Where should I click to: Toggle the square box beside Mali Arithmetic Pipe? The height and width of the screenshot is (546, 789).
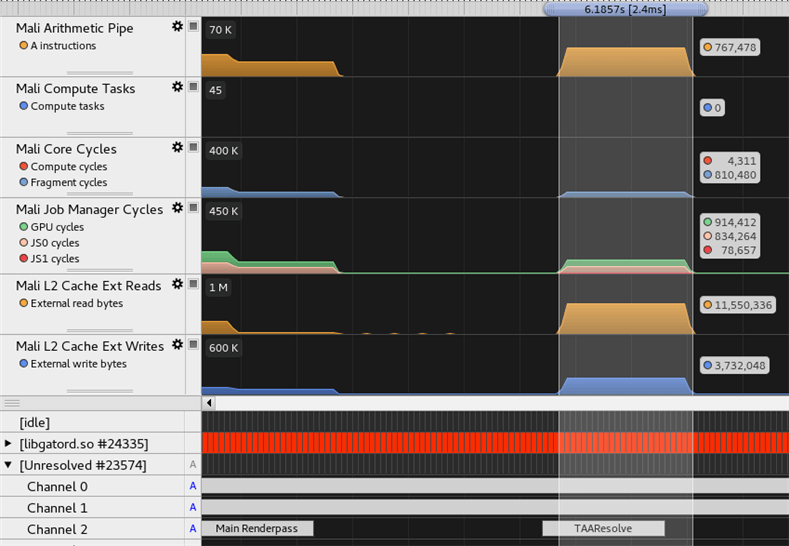(x=193, y=27)
